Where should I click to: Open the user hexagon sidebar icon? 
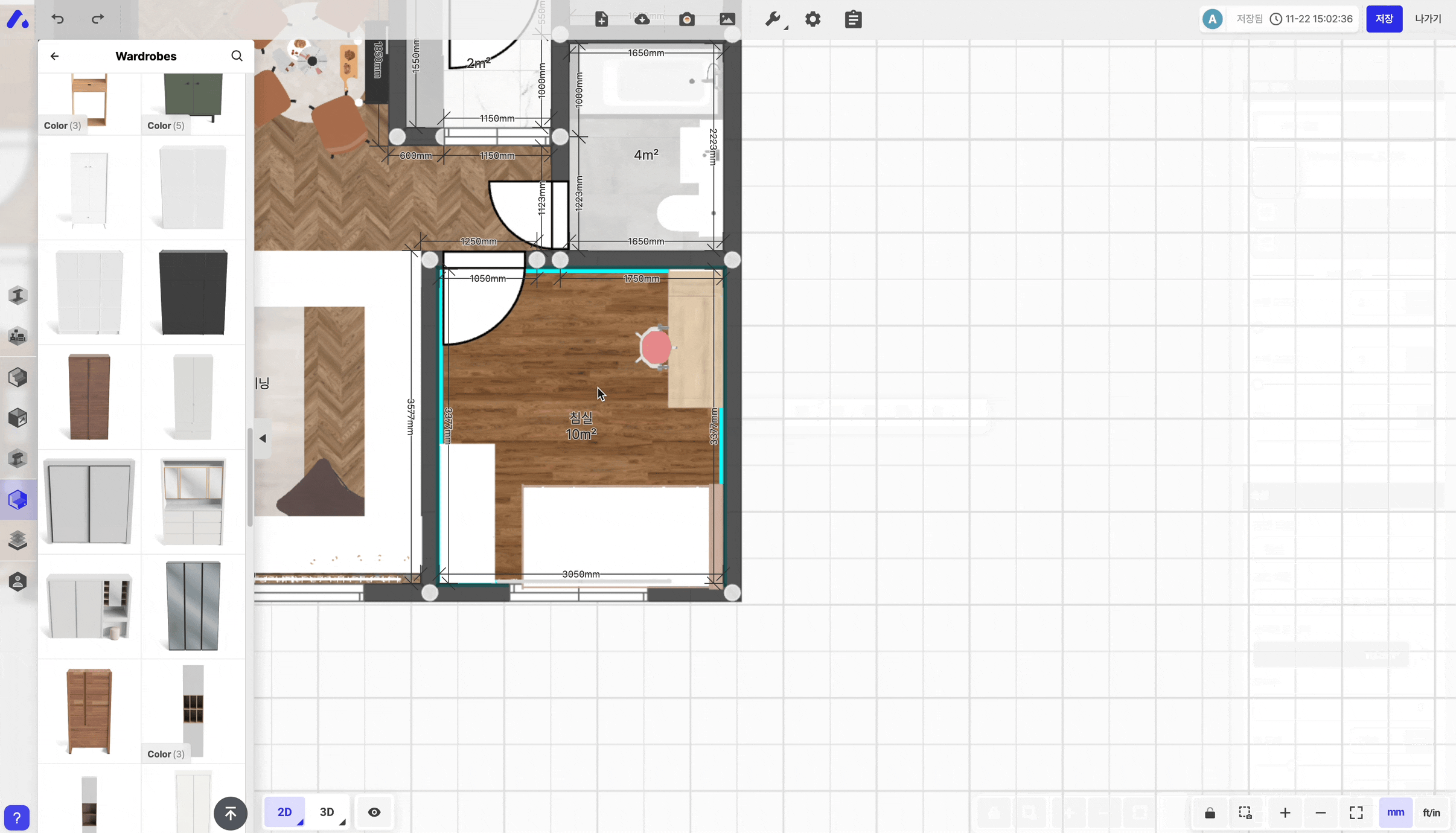(18, 581)
